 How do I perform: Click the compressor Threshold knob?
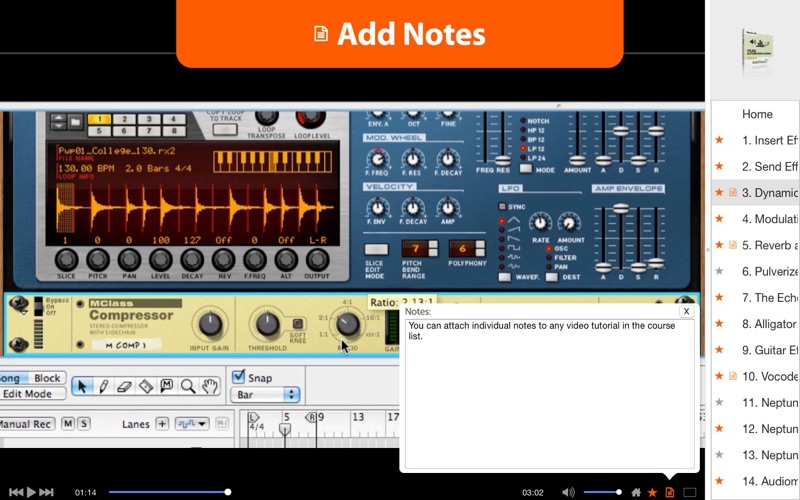(267, 324)
